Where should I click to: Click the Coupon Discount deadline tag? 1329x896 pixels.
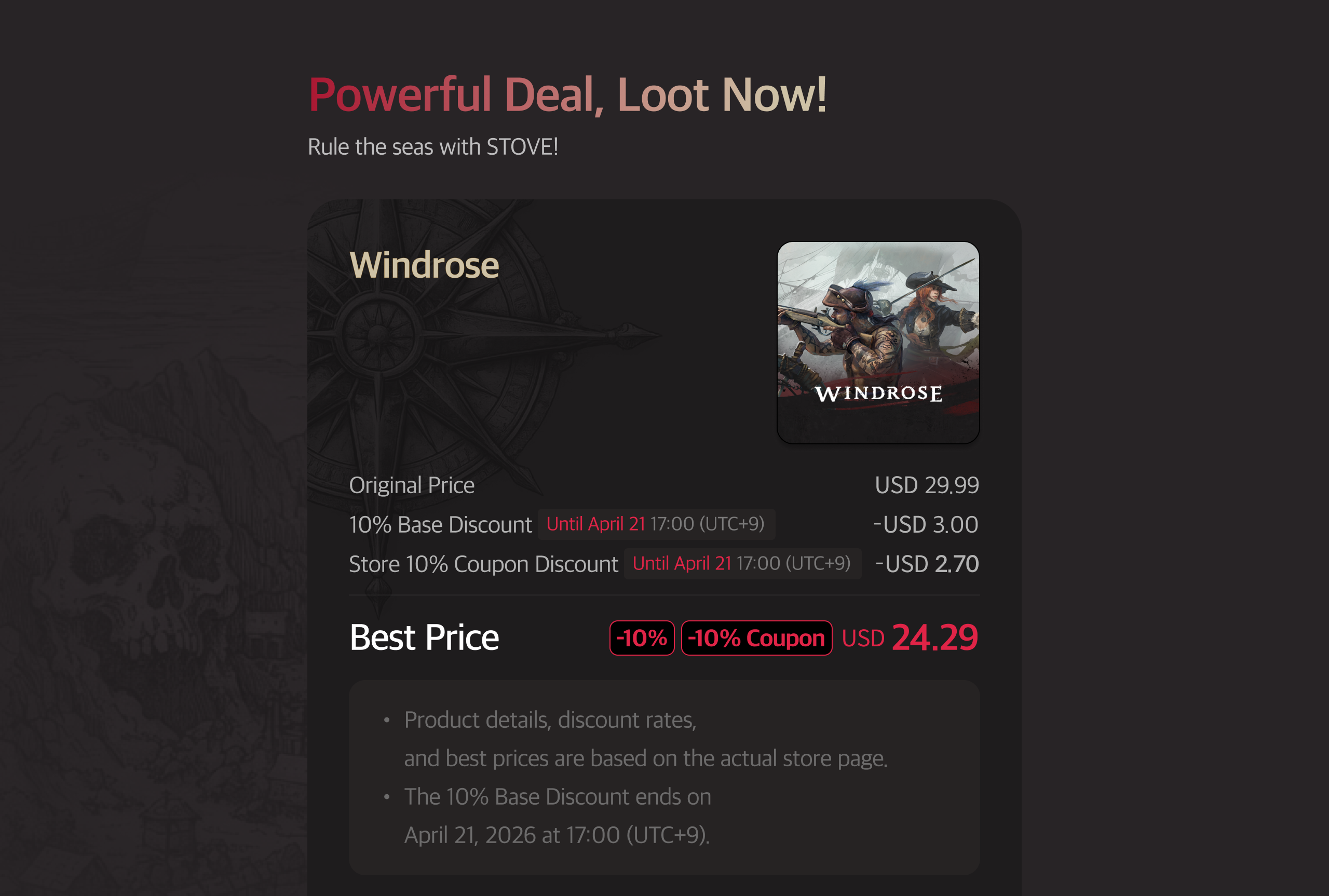click(742, 563)
